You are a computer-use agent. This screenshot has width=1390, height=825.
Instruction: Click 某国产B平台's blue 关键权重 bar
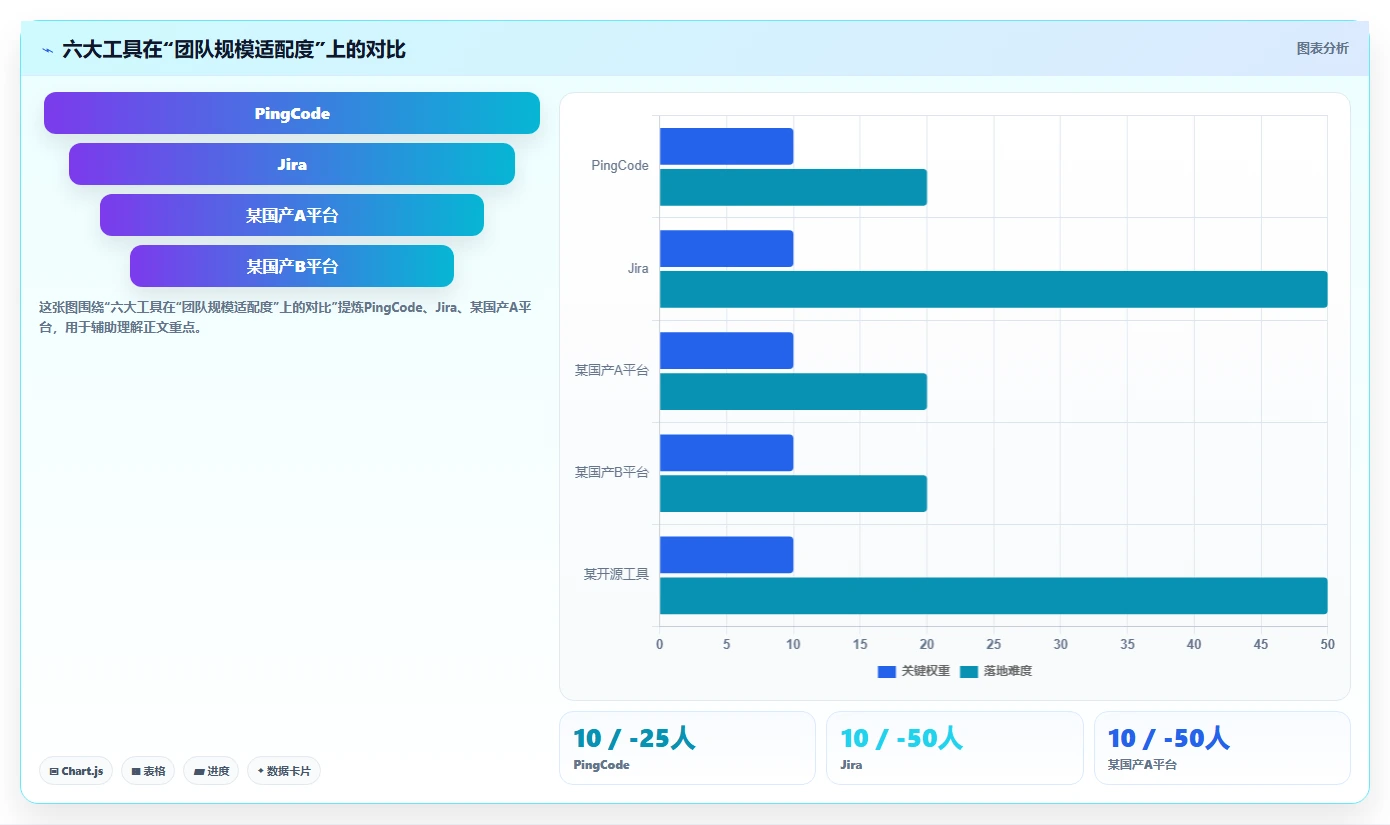point(726,452)
